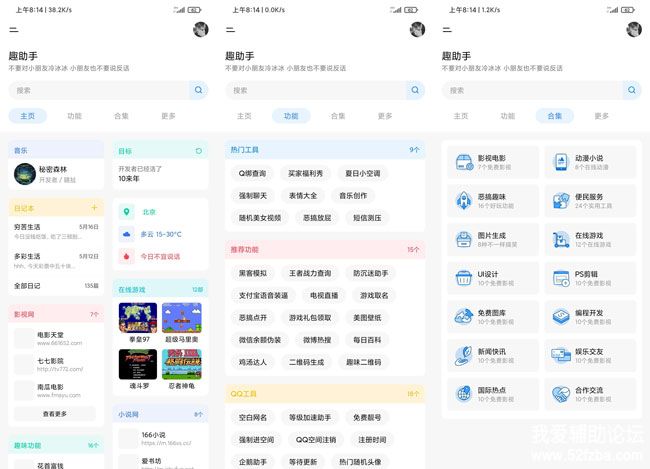
Task: Open the Q绑查询 tool
Action: pos(252,173)
